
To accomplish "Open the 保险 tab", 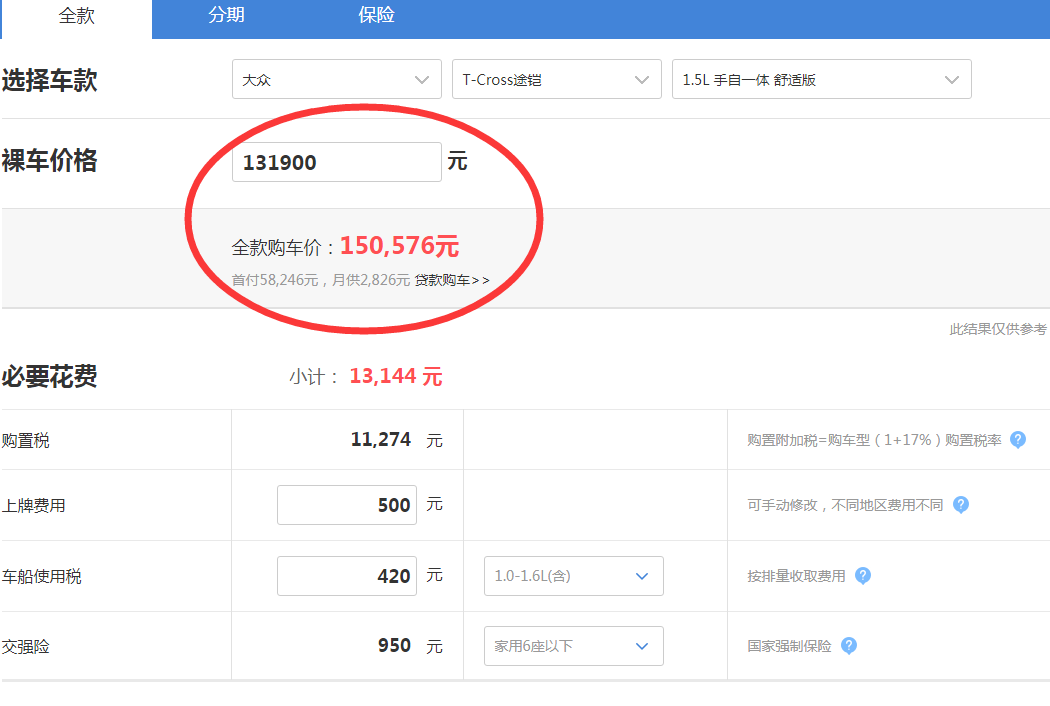I will point(376,15).
